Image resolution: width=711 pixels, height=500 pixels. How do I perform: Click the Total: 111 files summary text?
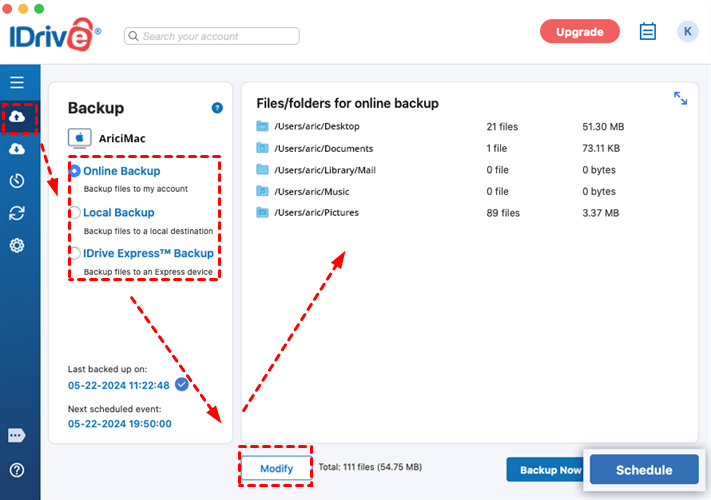(x=370, y=467)
